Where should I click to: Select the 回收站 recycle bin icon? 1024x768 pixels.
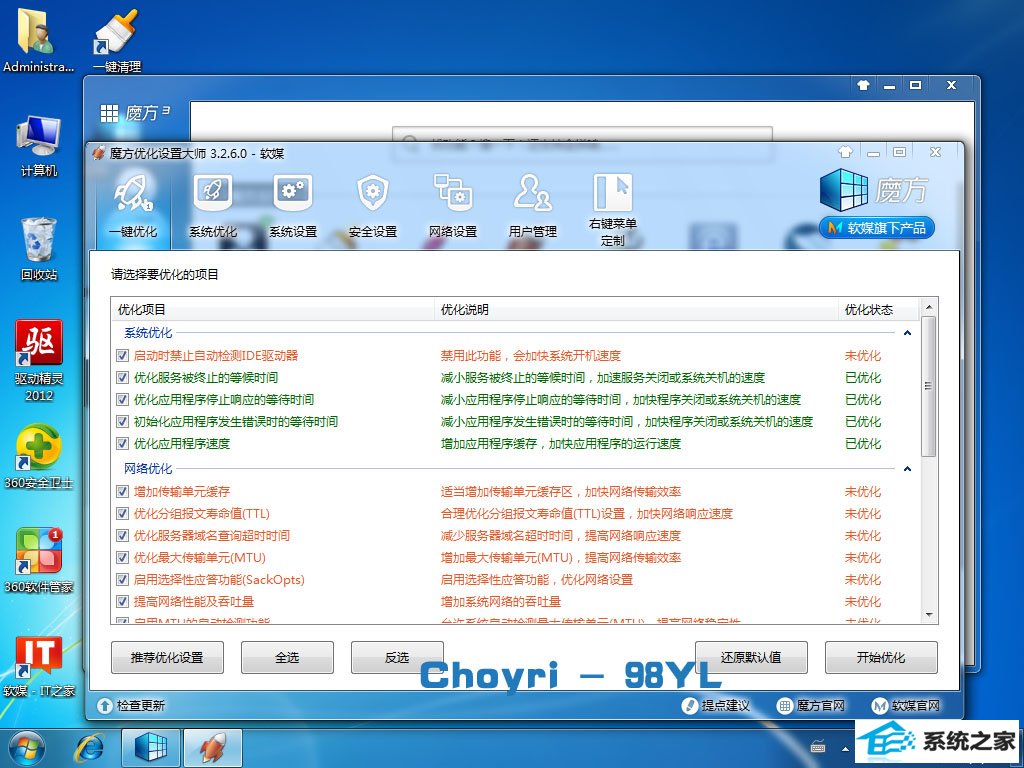tap(39, 249)
